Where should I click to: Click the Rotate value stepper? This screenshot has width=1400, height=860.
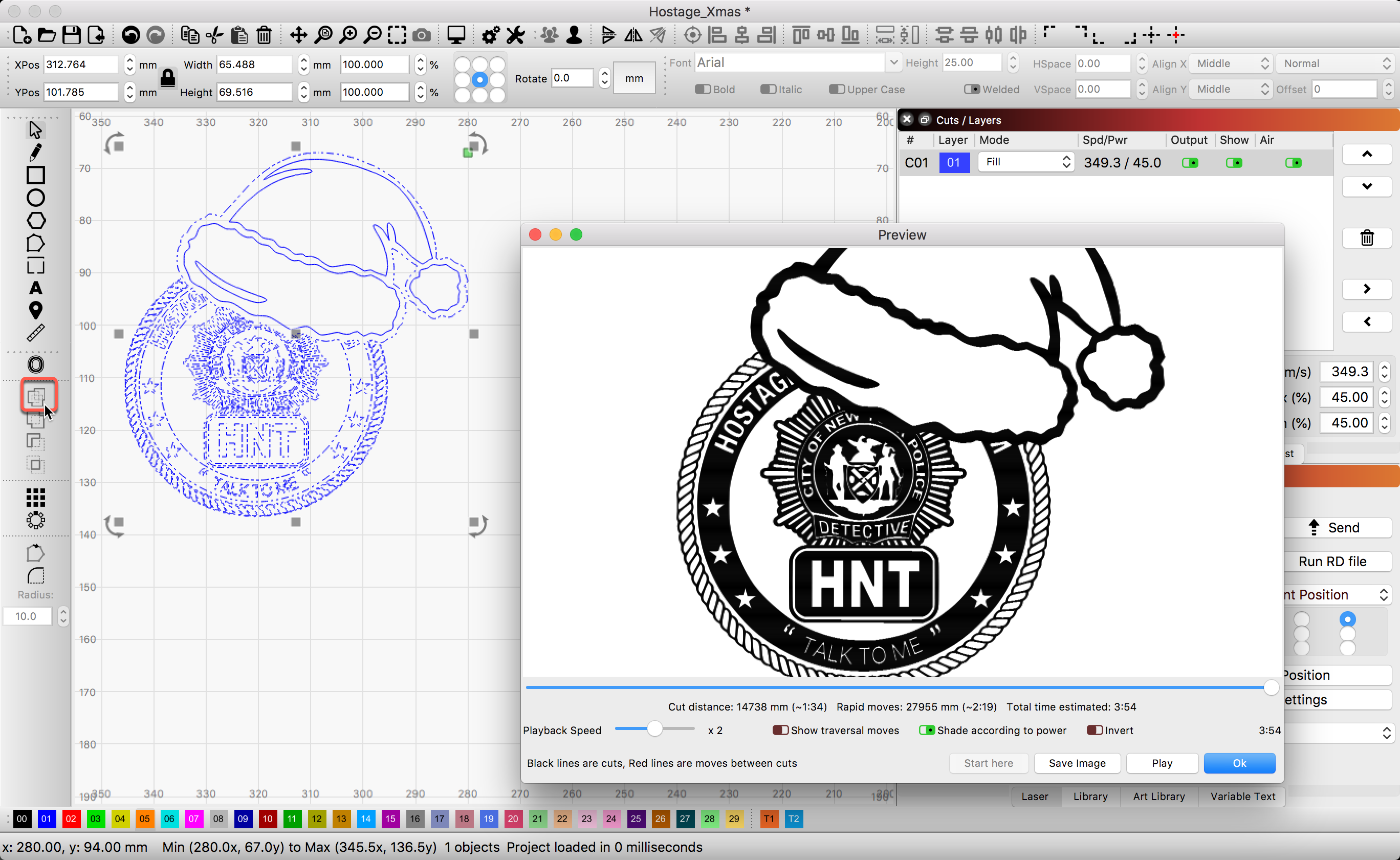click(604, 78)
